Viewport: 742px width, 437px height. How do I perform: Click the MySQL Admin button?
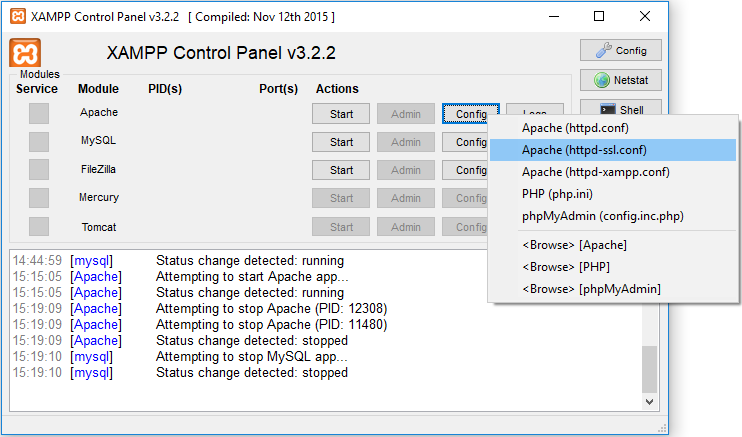coord(406,142)
